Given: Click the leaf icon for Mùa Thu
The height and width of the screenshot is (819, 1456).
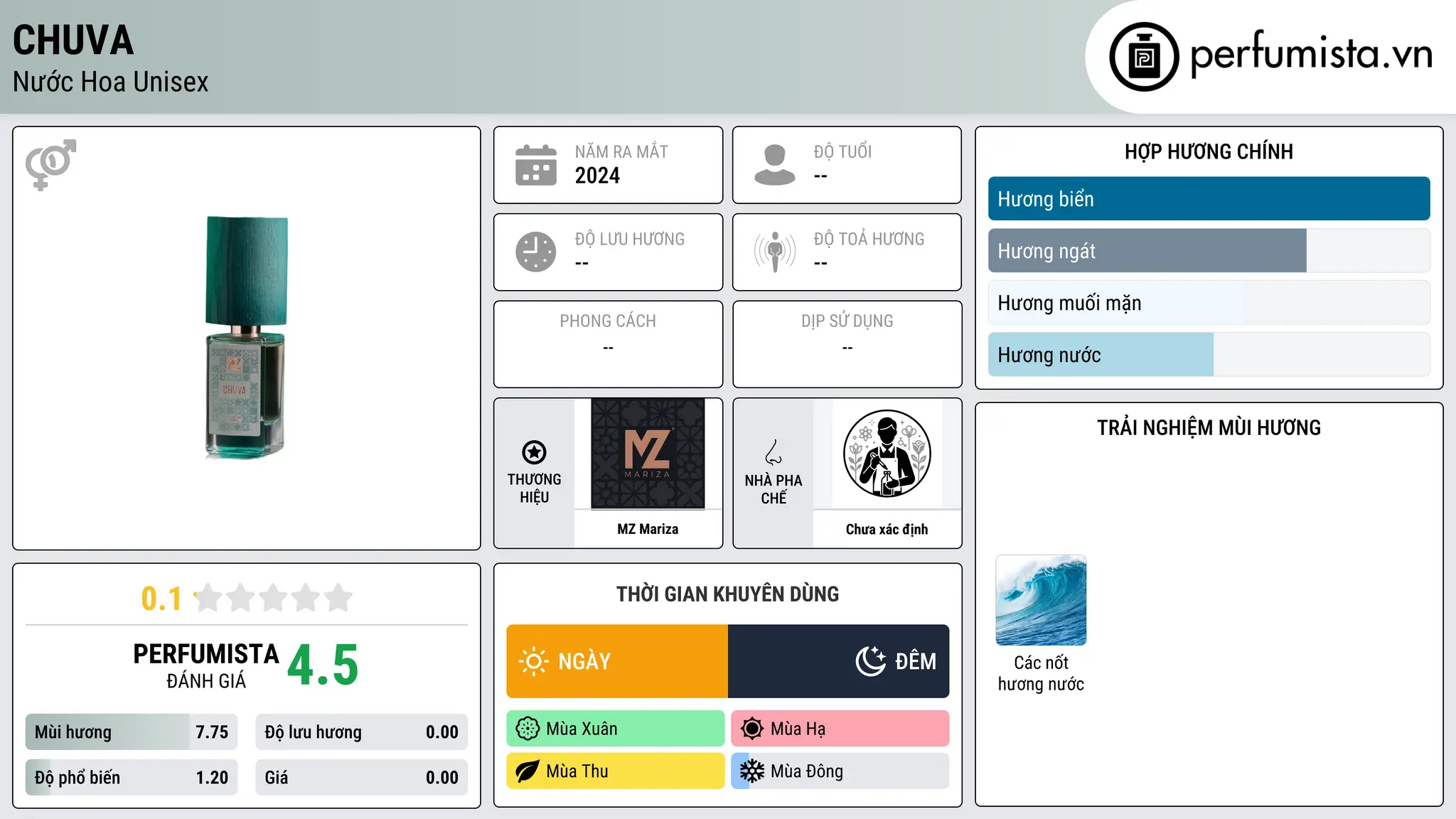Looking at the screenshot, I should pyautogui.click(x=528, y=771).
